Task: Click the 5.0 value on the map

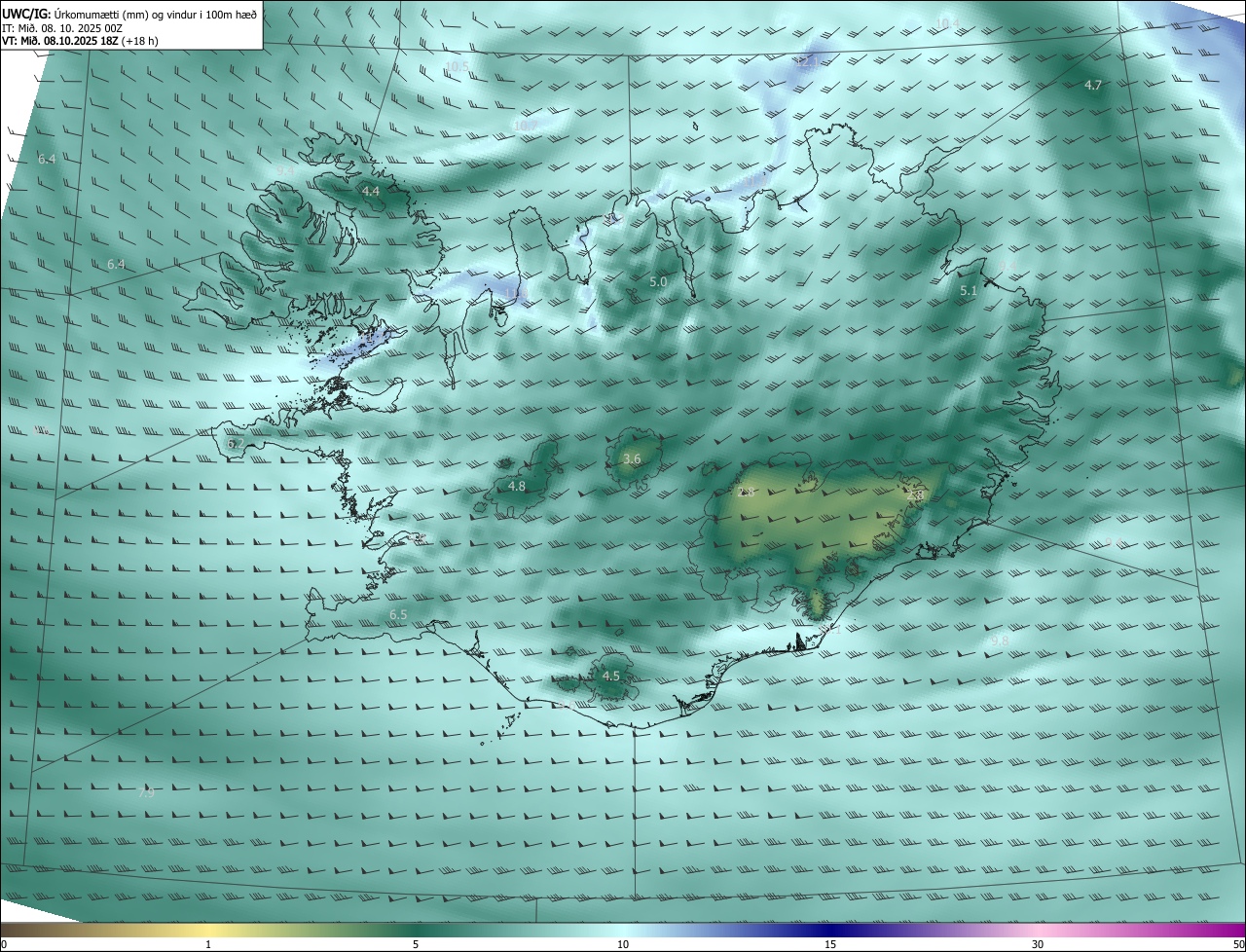Action: click(658, 282)
